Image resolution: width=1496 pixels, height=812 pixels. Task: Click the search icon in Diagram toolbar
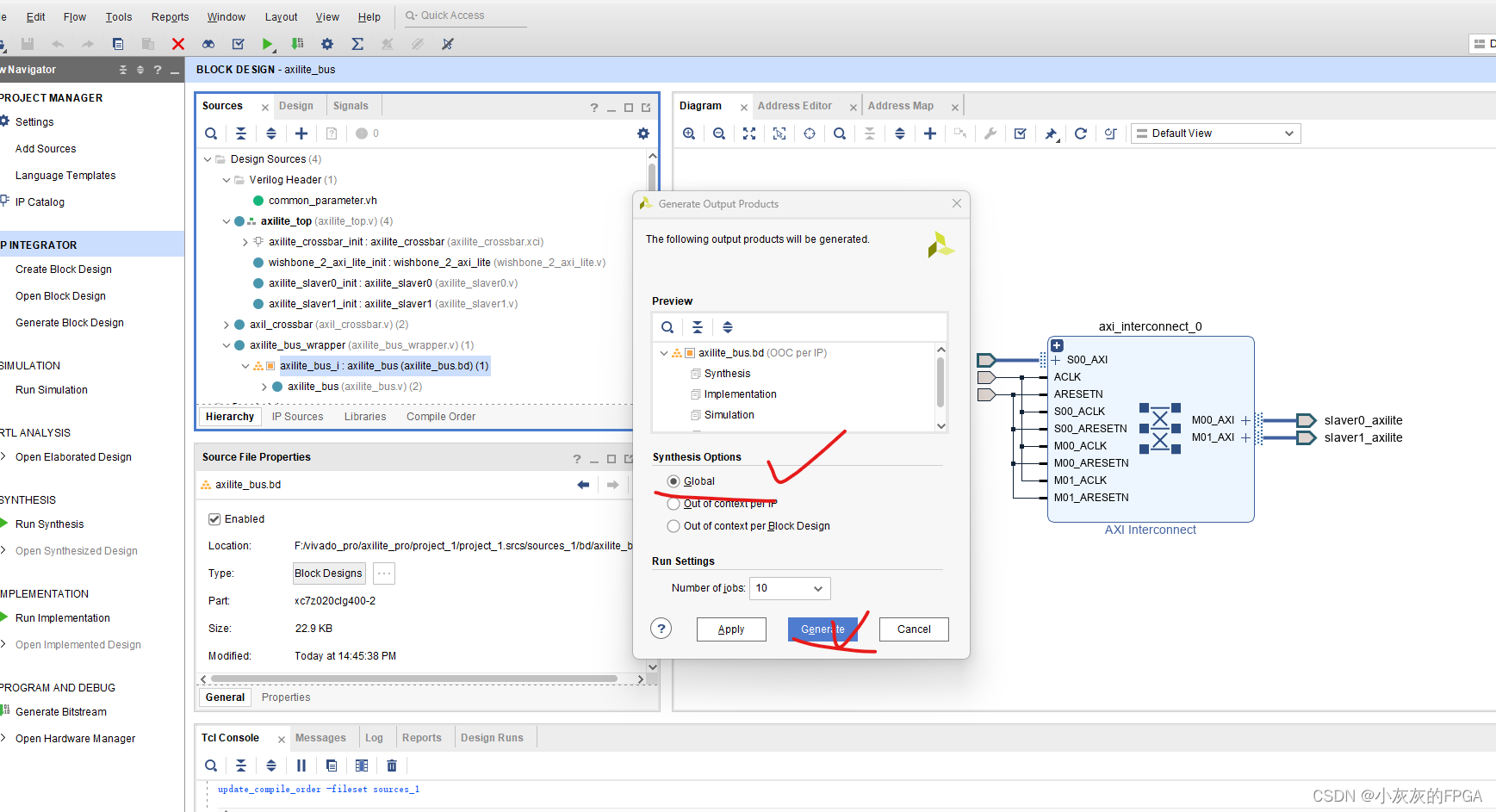pyautogui.click(x=840, y=133)
